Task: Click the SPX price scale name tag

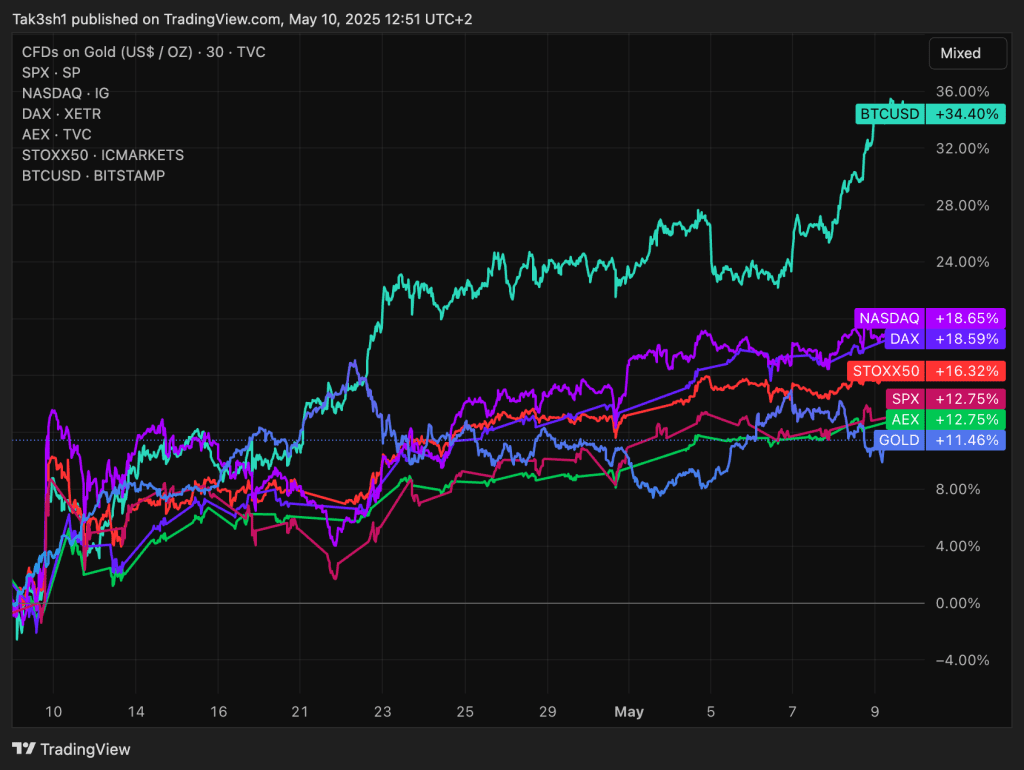Action: coord(906,398)
